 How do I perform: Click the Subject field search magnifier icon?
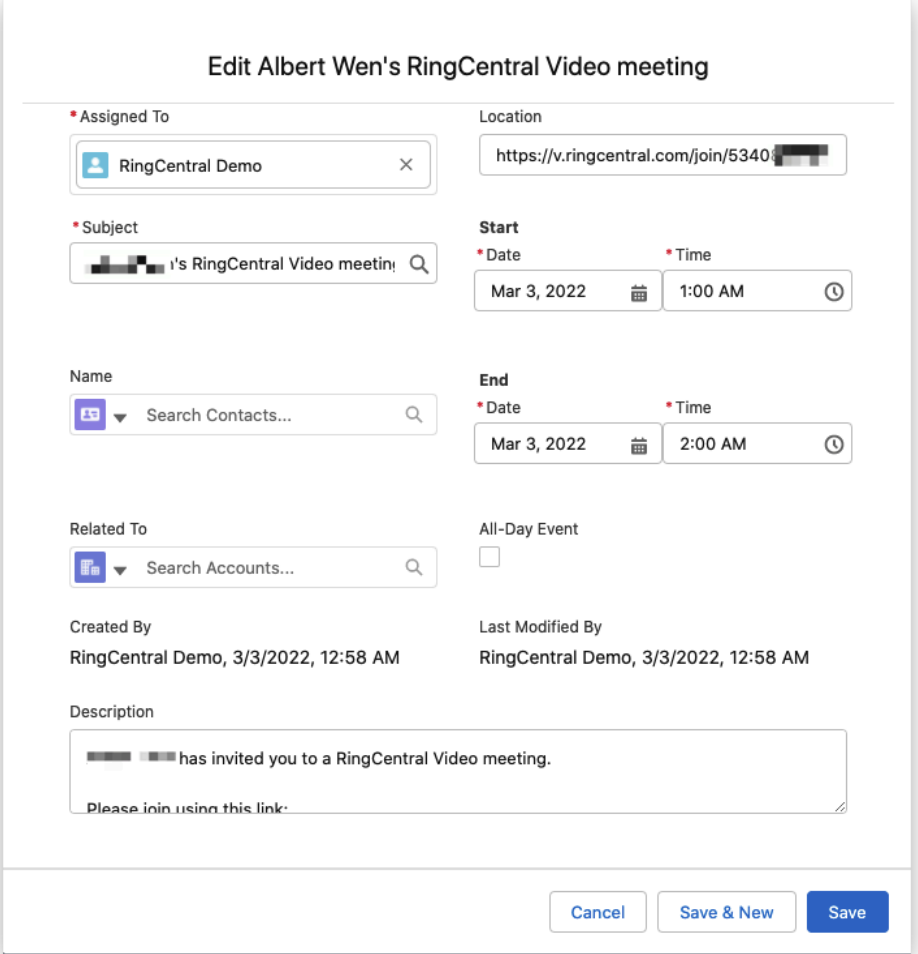(x=419, y=264)
